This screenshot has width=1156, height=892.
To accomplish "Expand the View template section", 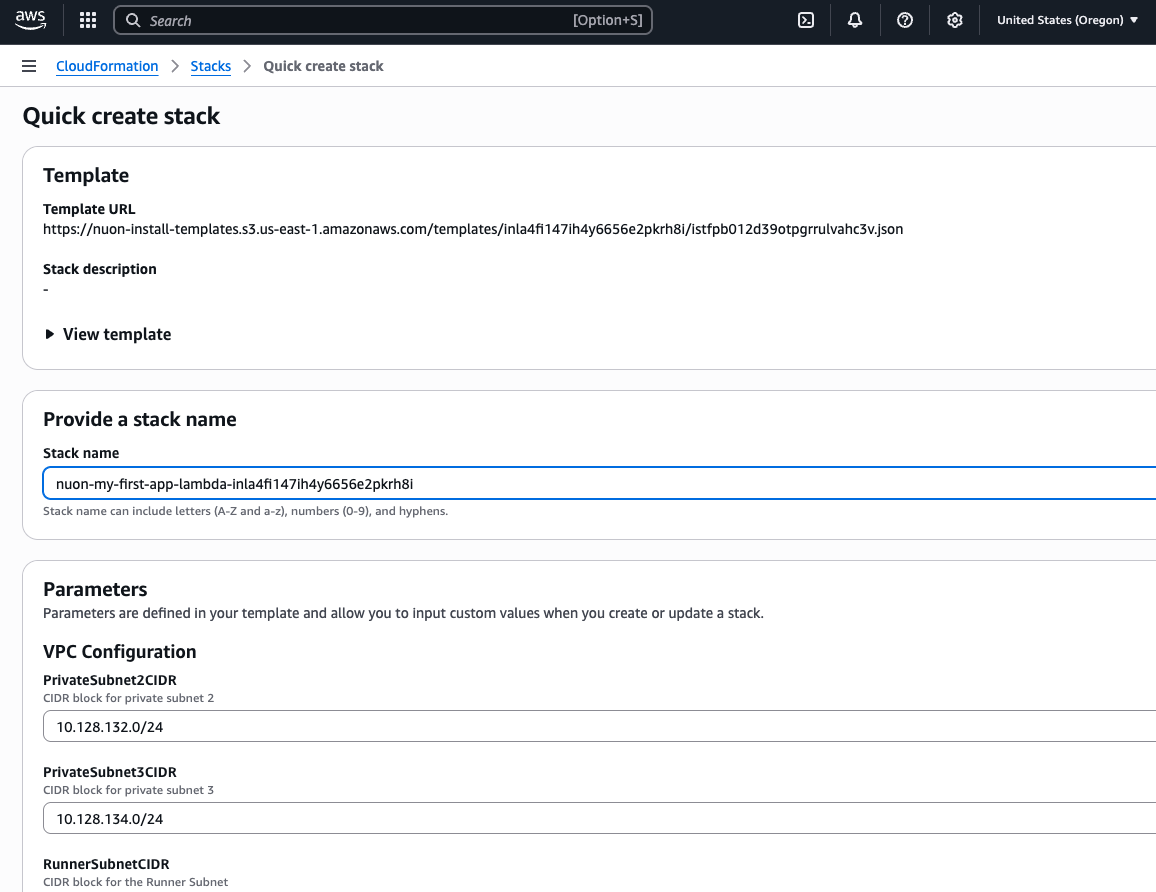I will [108, 334].
